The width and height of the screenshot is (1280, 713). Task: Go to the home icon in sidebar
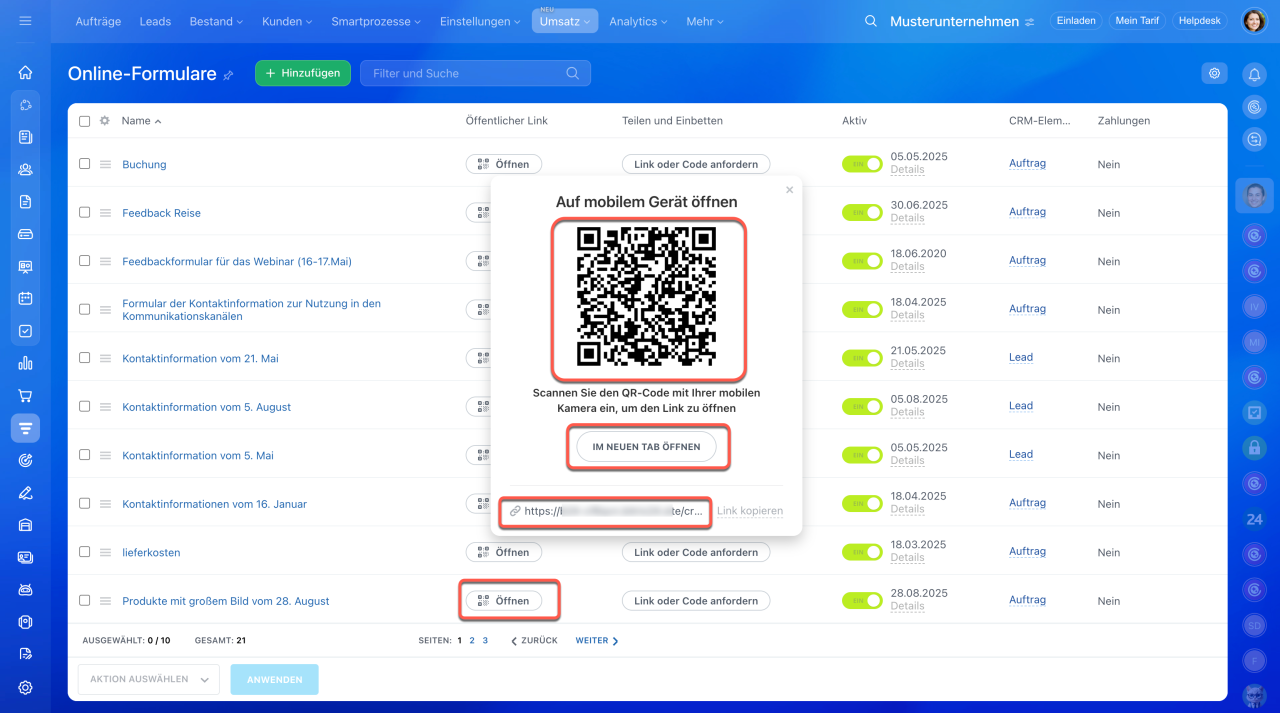(x=25, y=72)
